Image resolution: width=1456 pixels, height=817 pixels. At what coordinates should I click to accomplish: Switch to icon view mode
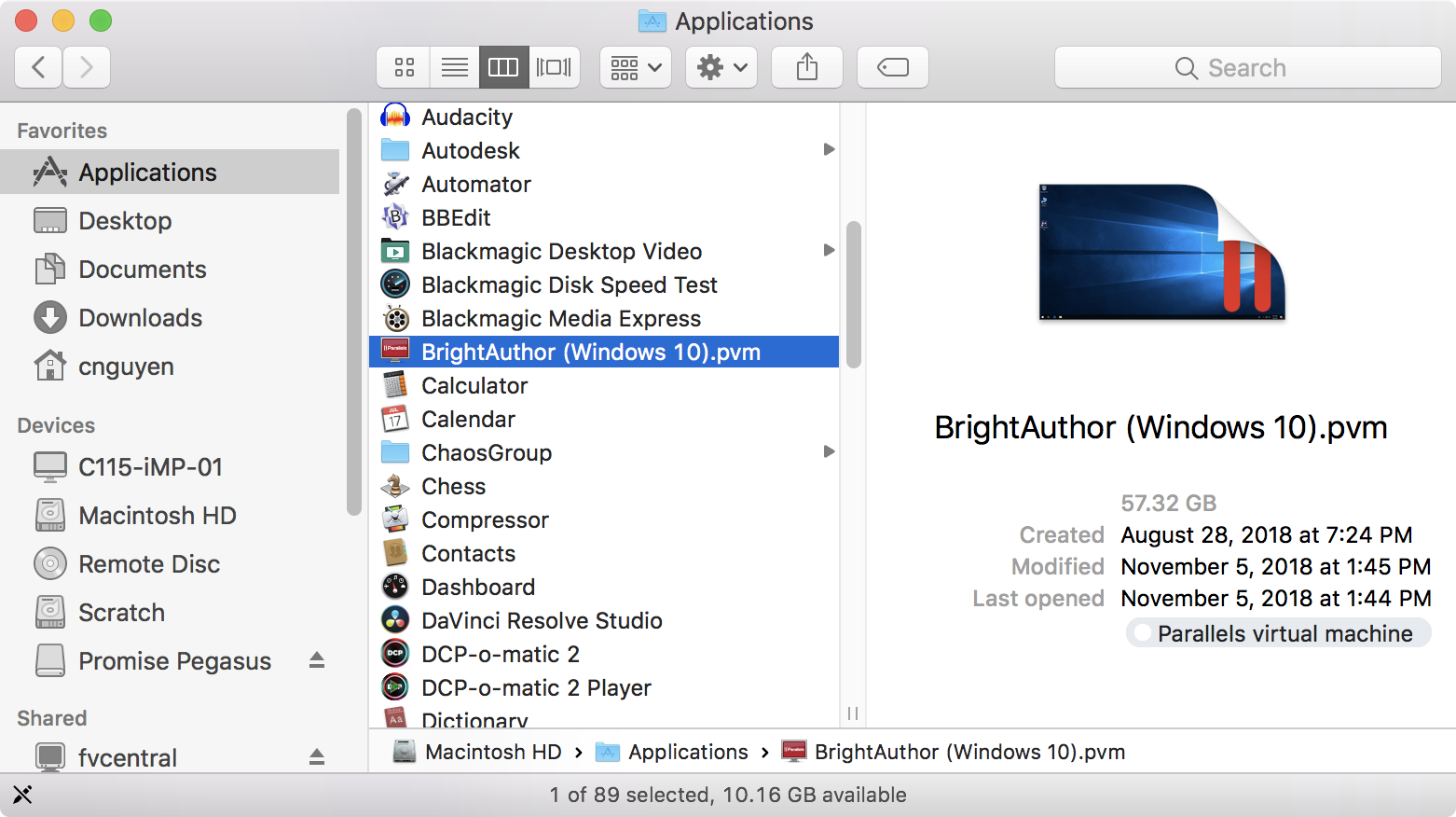(x=403, y=66)
